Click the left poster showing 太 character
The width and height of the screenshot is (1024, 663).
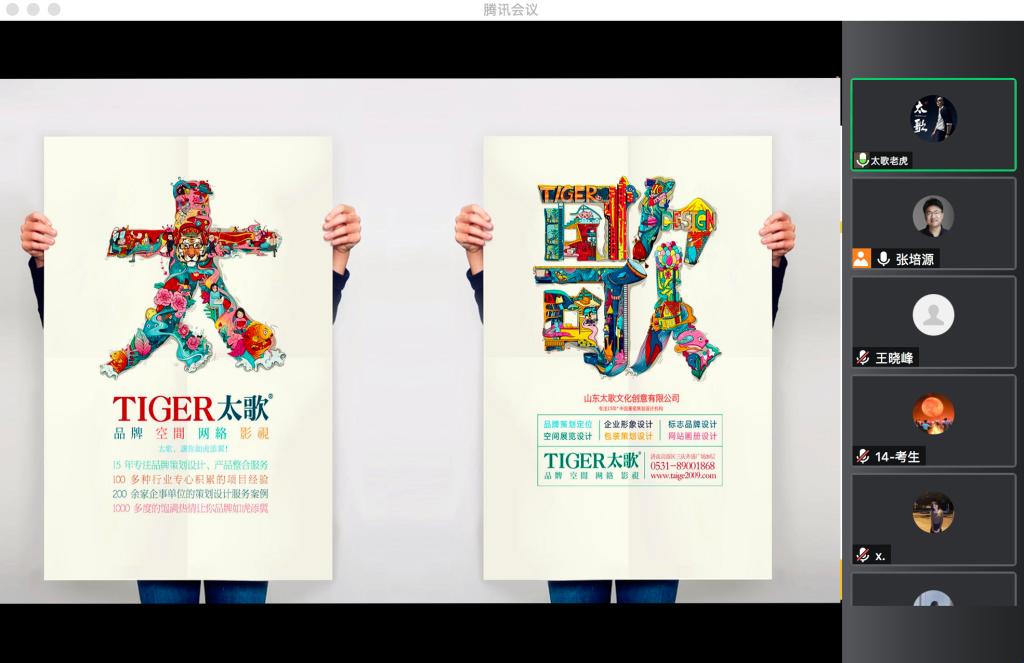[x=188, y=357]
